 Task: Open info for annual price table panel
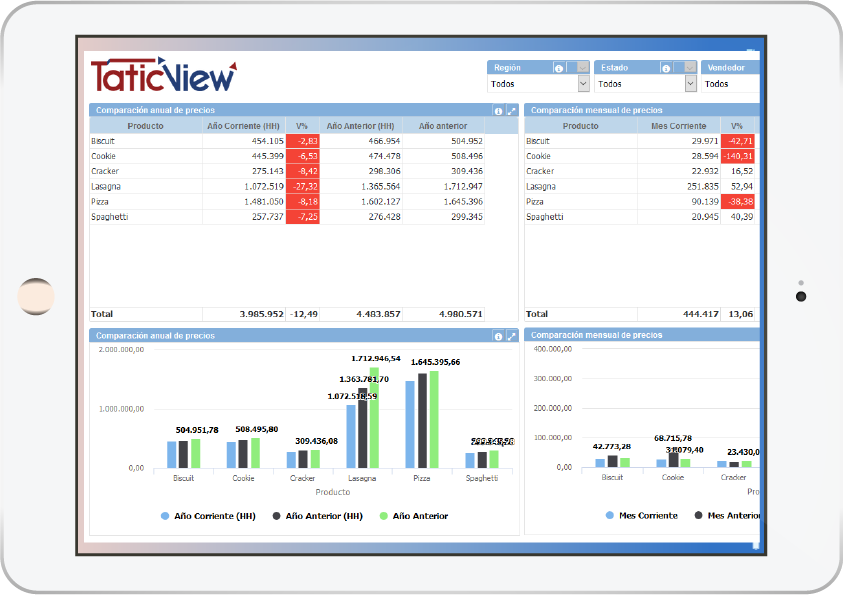coord(498,111)
